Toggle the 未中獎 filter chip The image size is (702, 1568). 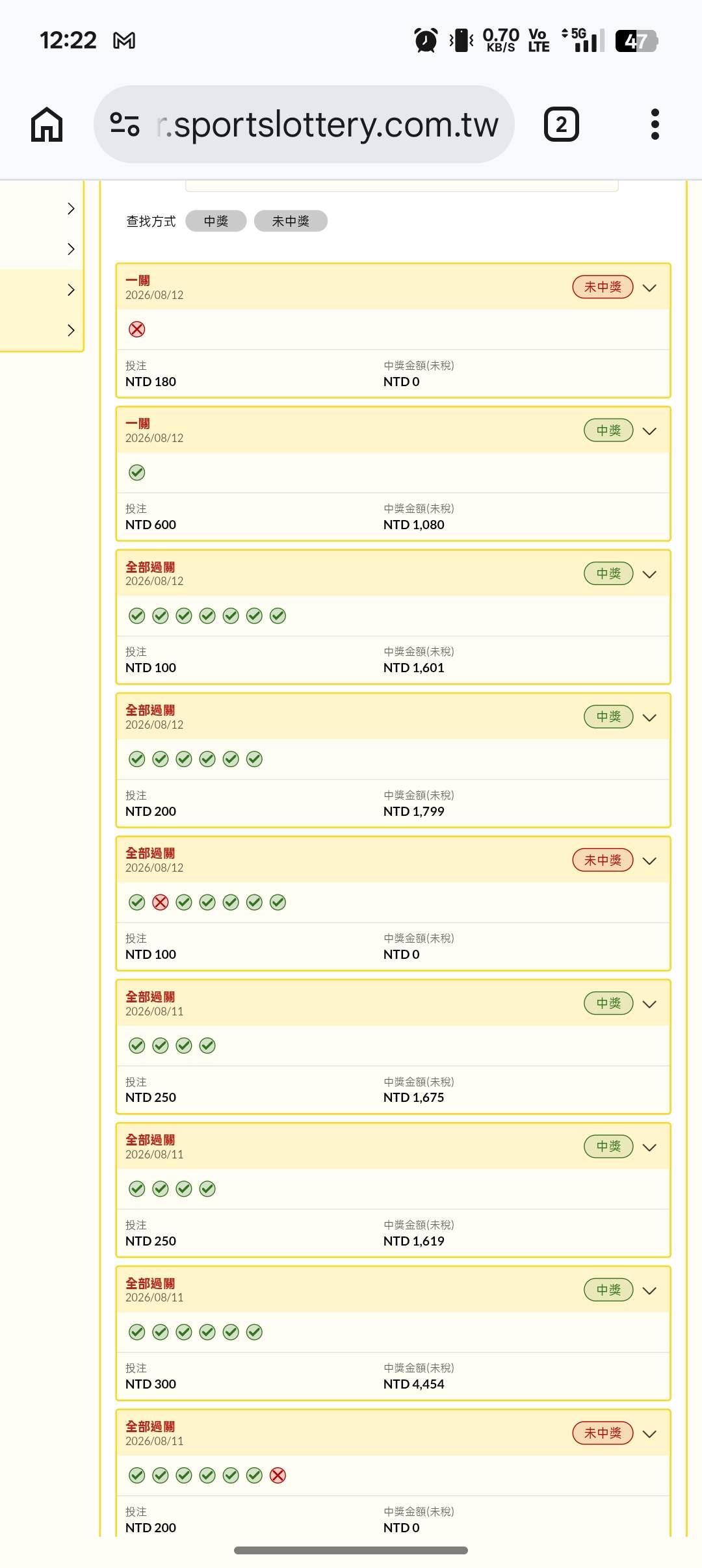[291, 221]
